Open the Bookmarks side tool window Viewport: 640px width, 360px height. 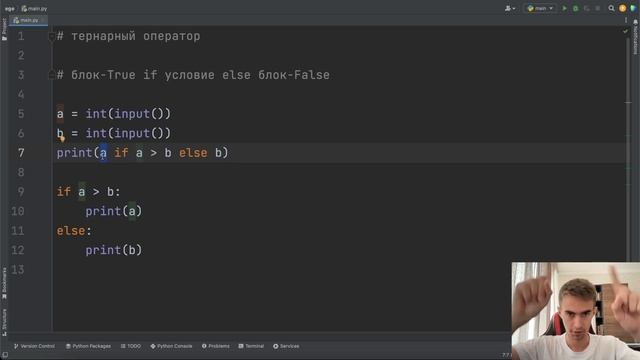4,283
